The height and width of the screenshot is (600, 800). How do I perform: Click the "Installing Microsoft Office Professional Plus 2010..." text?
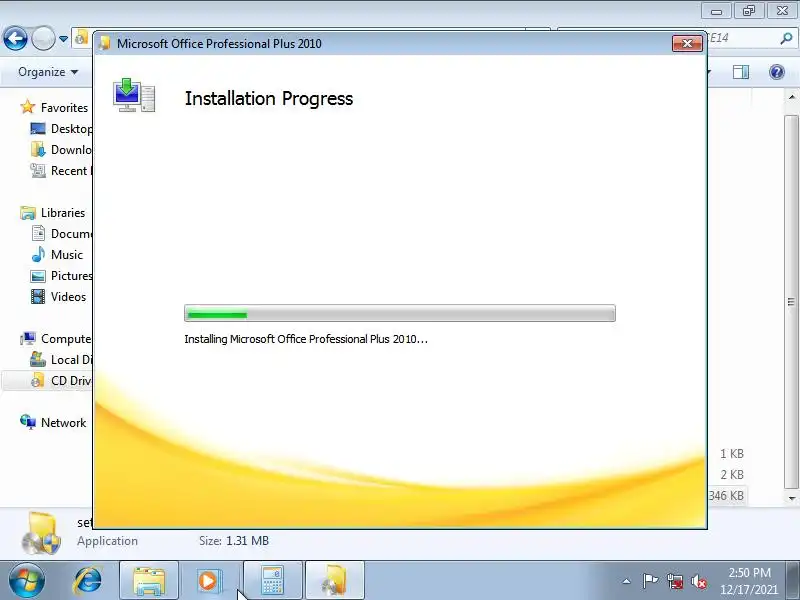[306, 339]
